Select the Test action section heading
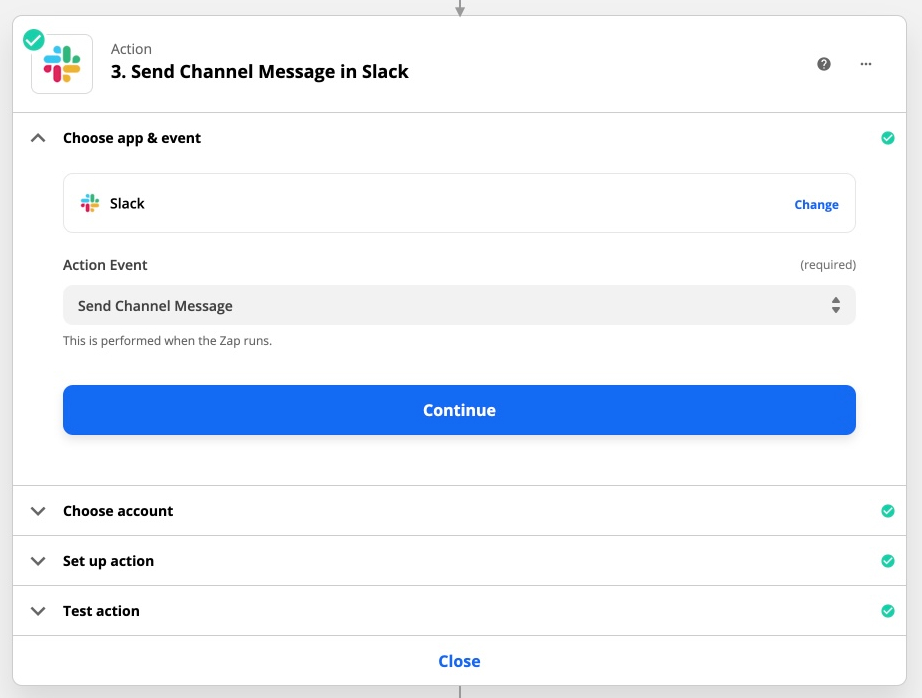 (x=101, y=611)
